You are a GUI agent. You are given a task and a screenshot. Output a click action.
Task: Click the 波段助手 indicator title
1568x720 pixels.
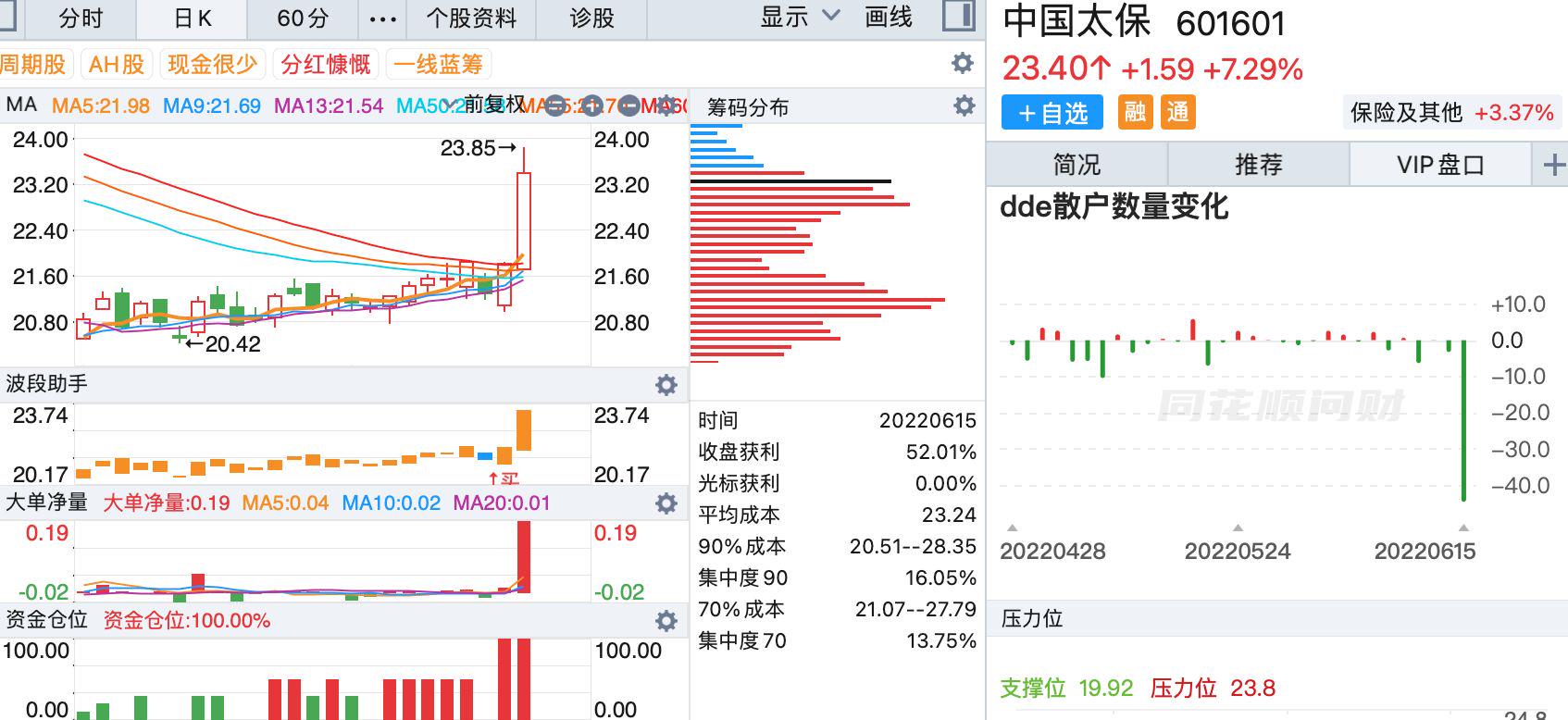click(x=46, y=383)
